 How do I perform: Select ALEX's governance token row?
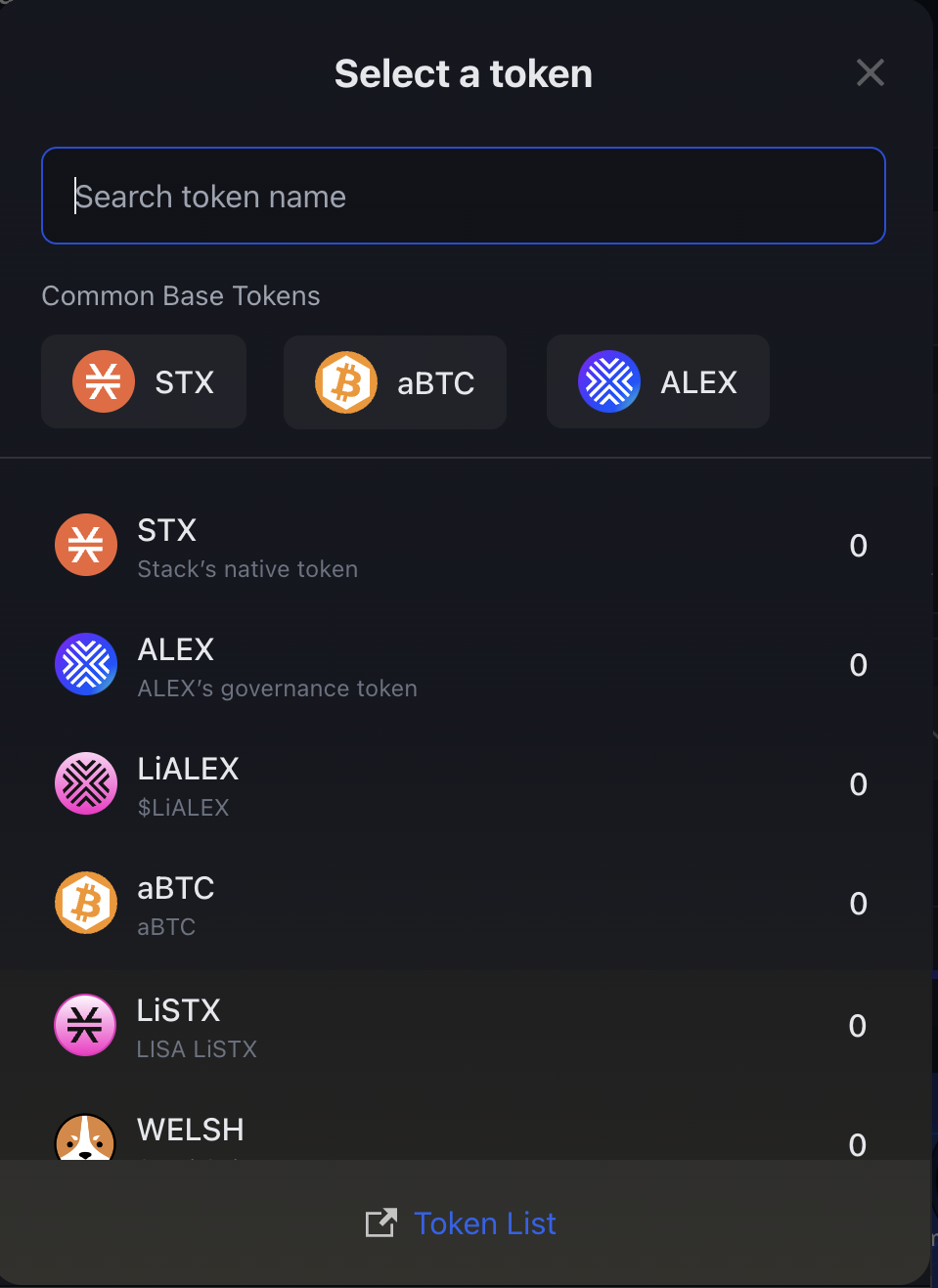point(464,665)
